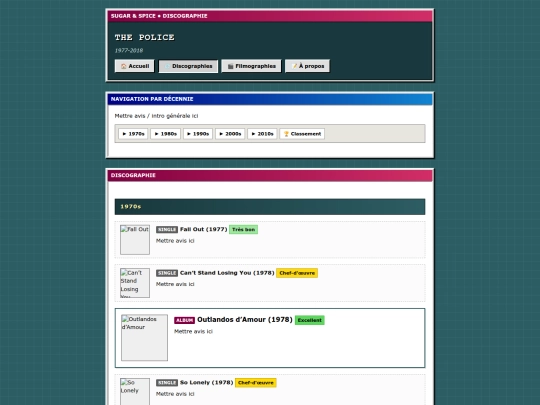Jump to the 1980s decade

click(165, 134)
